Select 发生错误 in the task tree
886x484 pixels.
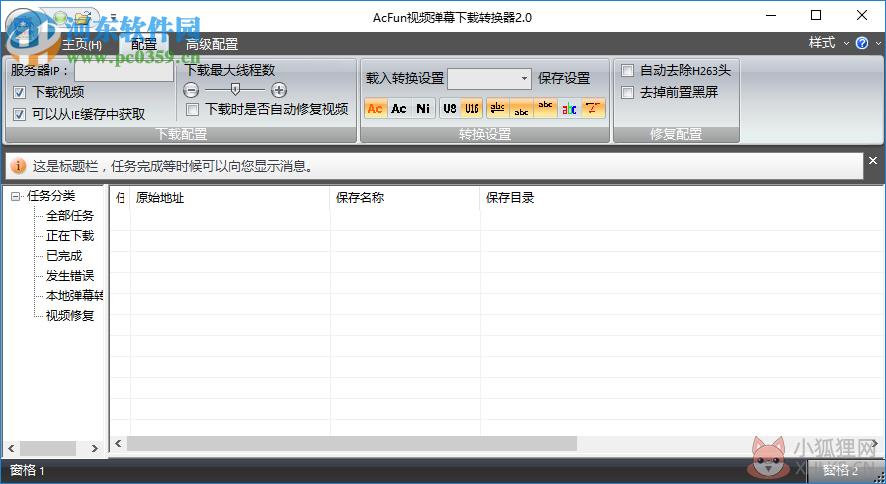(x=70, y=276)
